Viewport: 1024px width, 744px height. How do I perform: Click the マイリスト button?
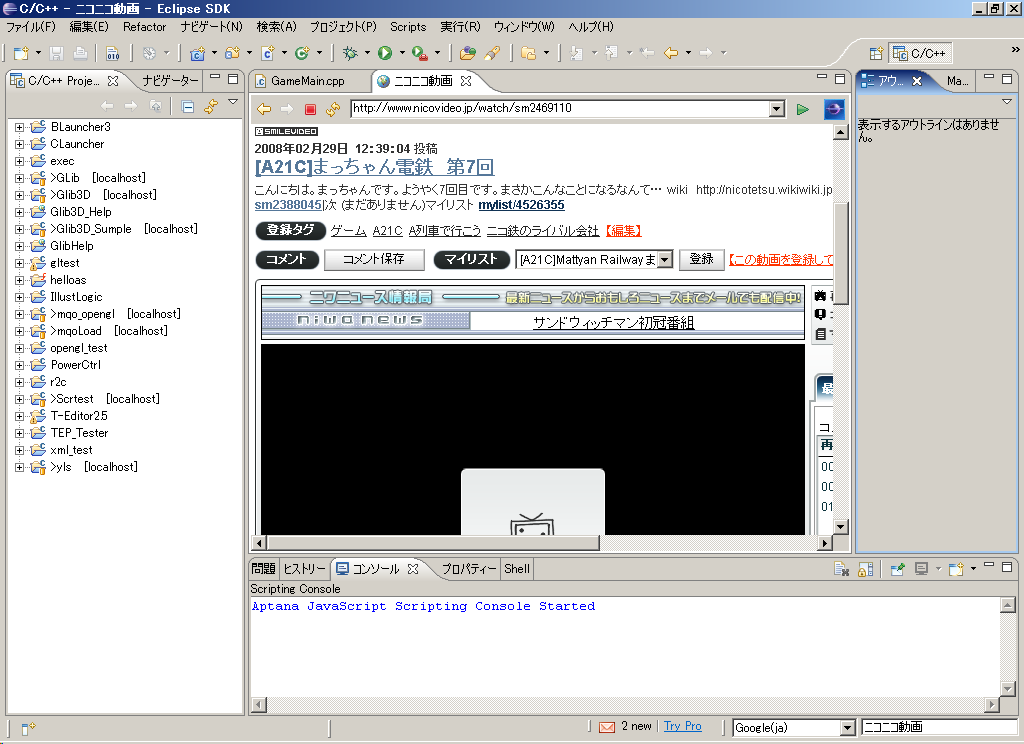point(471,259)
